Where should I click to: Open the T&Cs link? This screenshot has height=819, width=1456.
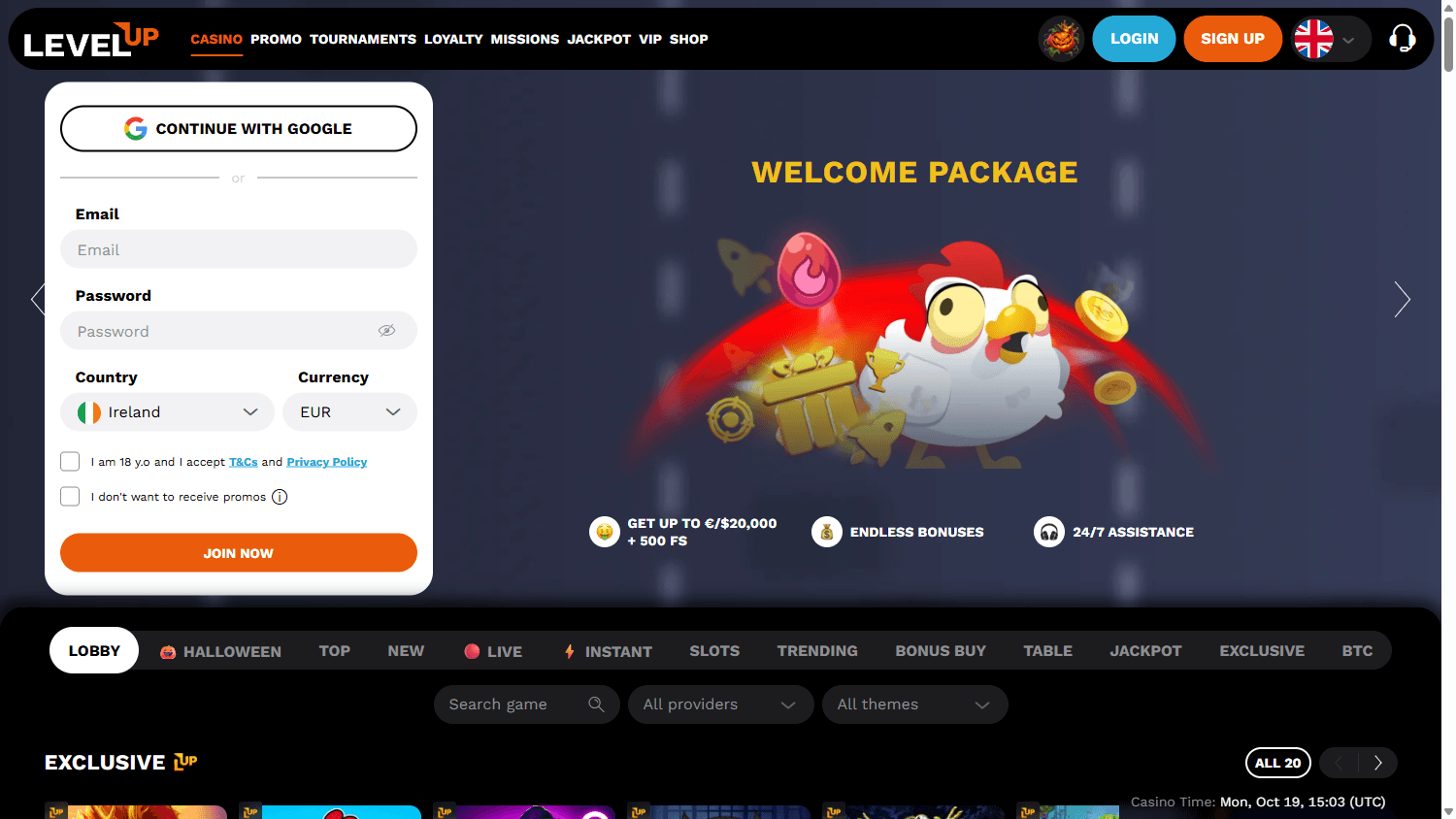244,462
